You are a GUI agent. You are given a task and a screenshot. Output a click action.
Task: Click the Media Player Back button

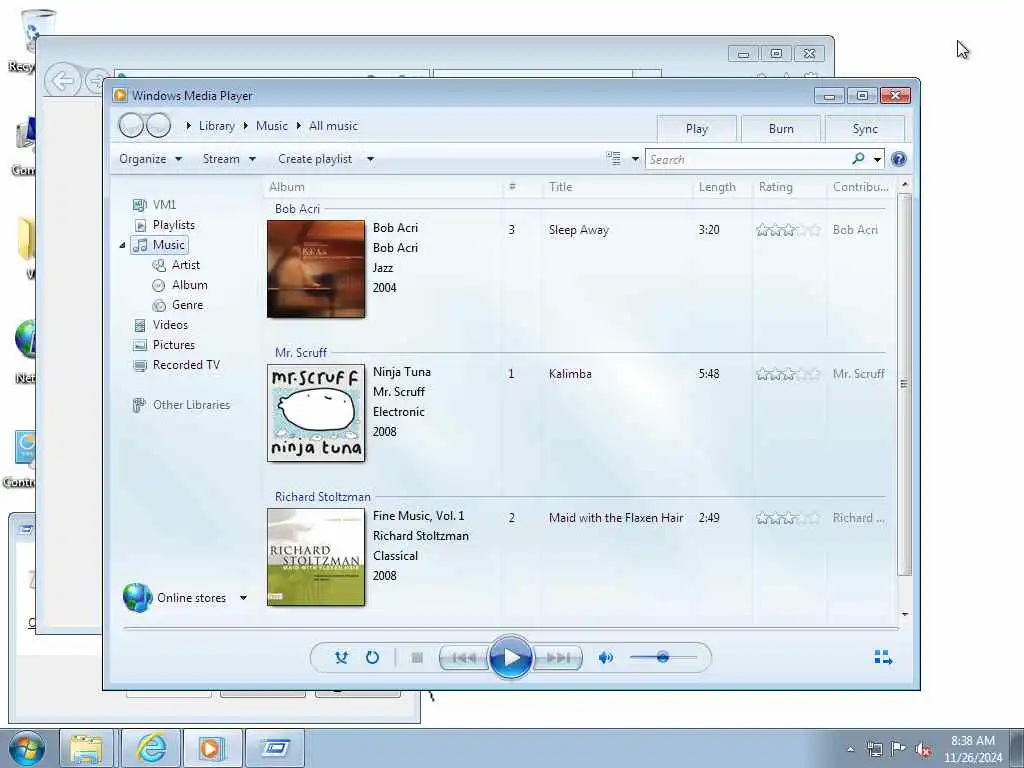(x=131, y=125)
